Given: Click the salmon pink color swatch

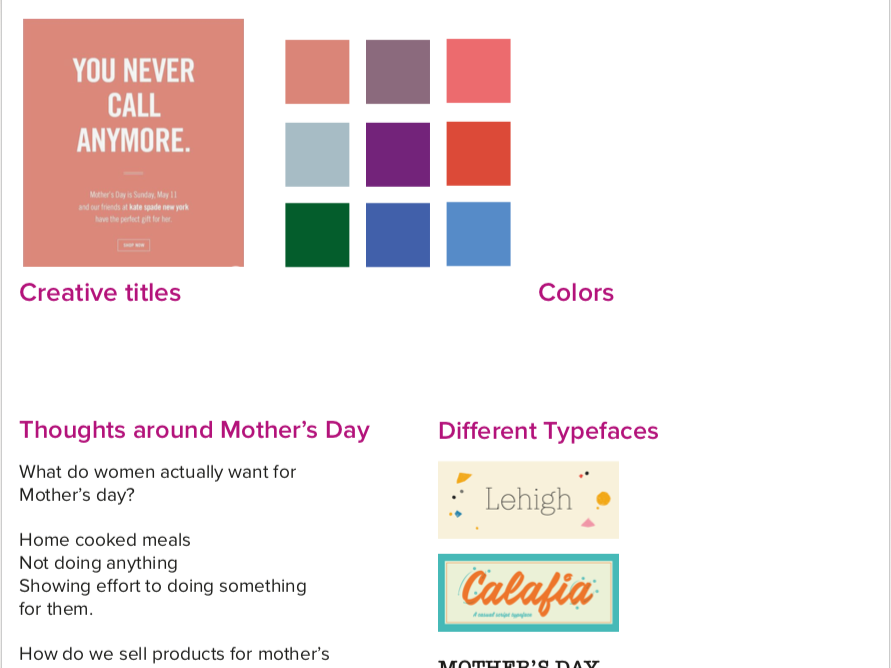Looking at the screenshot, I should [x=317, y=72].
